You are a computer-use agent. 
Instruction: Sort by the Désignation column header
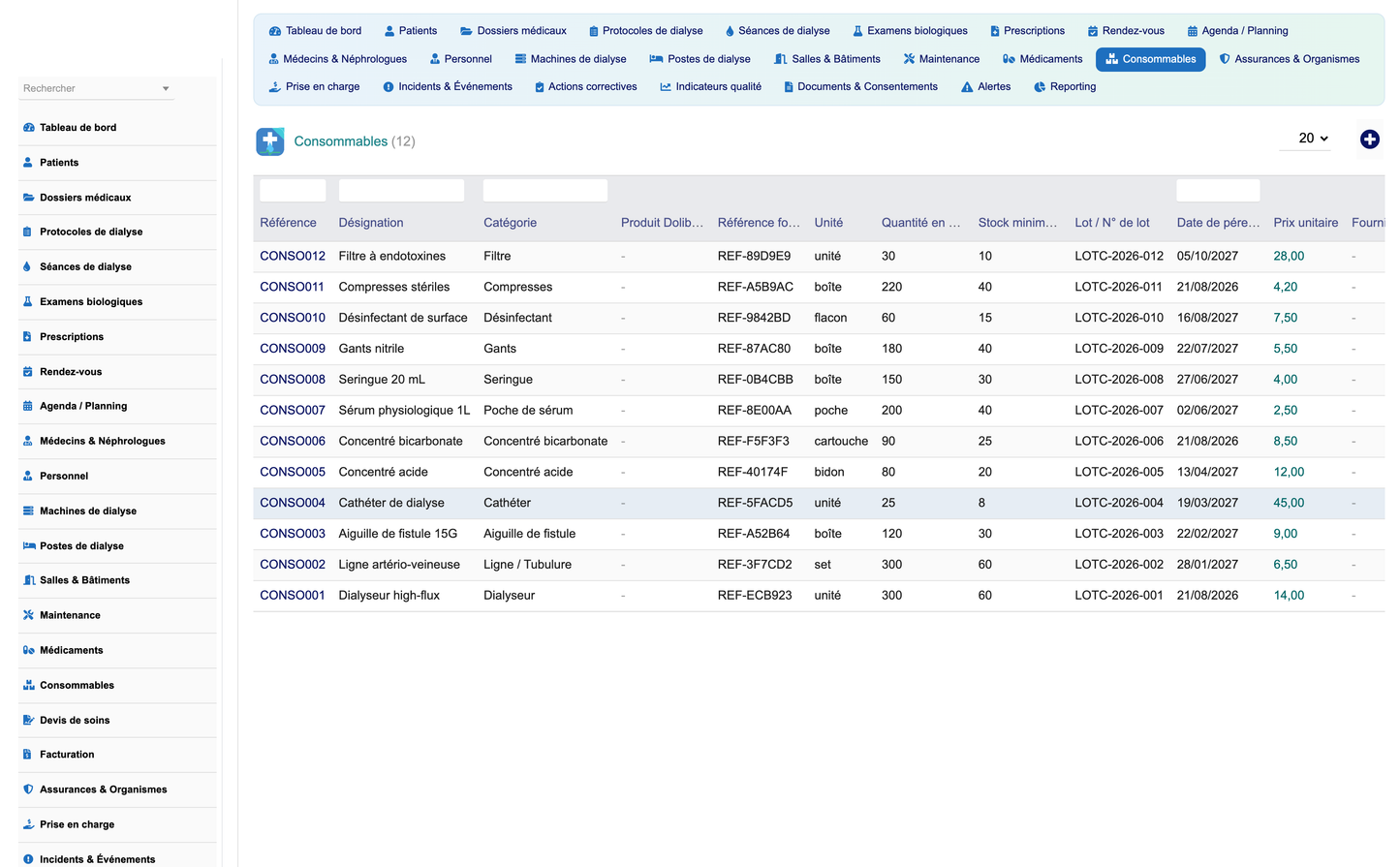(371, 223)
